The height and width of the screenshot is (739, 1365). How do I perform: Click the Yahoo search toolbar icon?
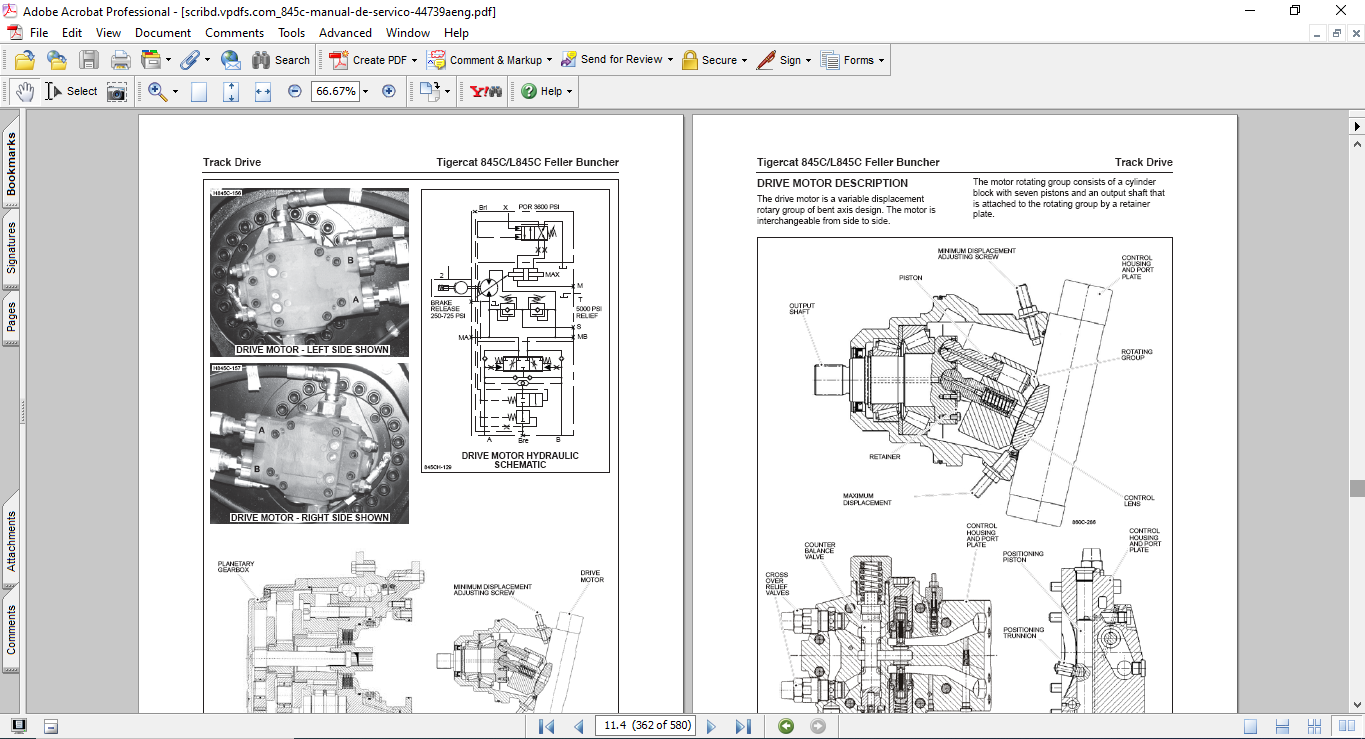point(486,91)
